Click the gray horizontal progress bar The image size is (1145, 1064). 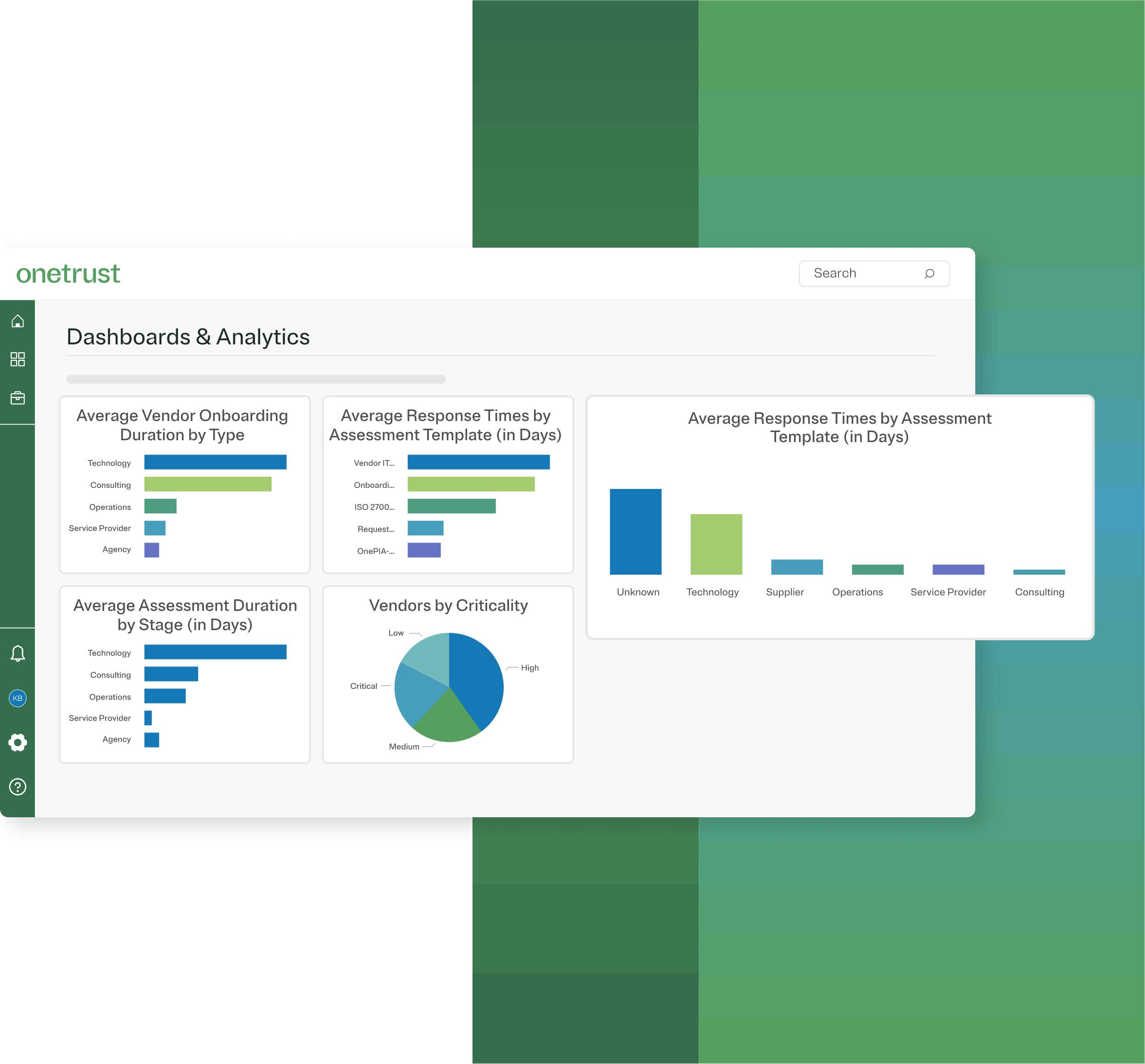click(256, 379)
